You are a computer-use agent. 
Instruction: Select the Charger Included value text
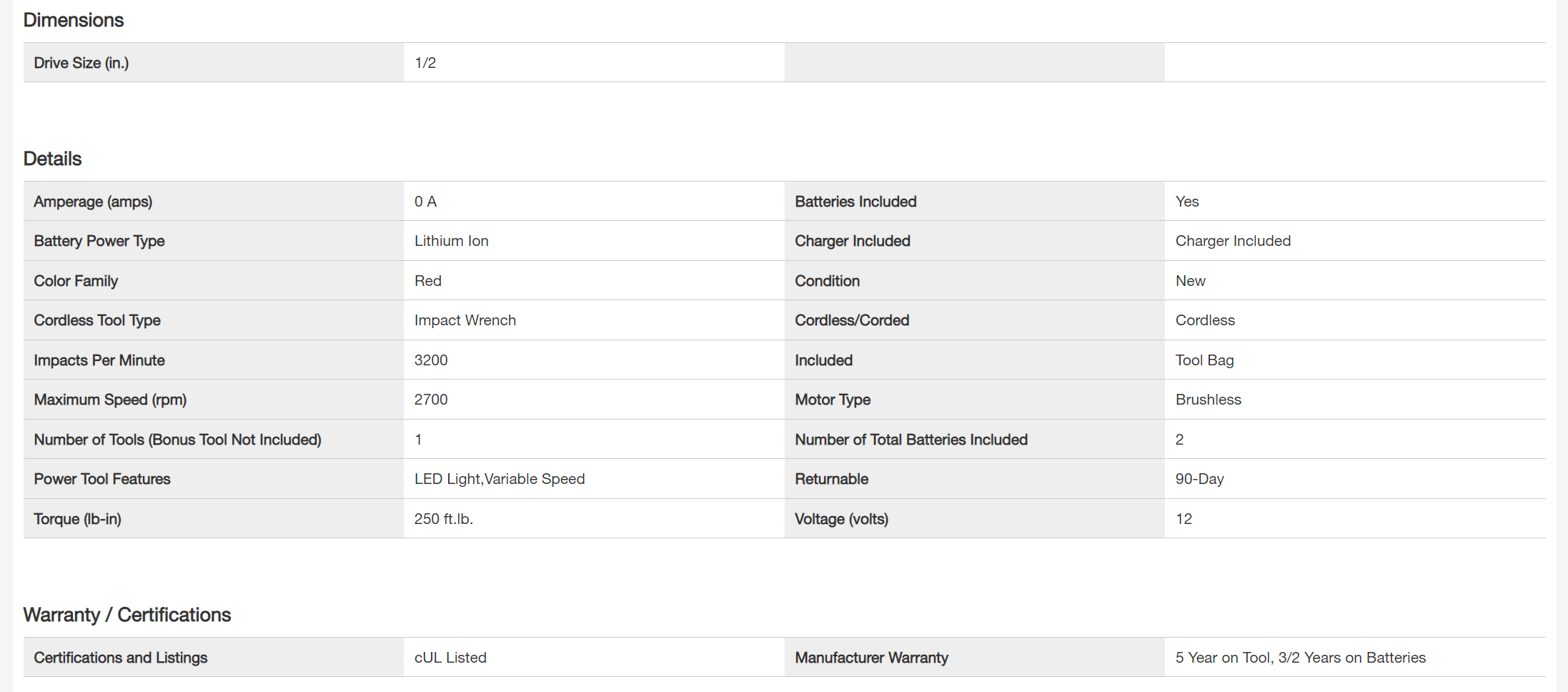[x=1233, y=241]
